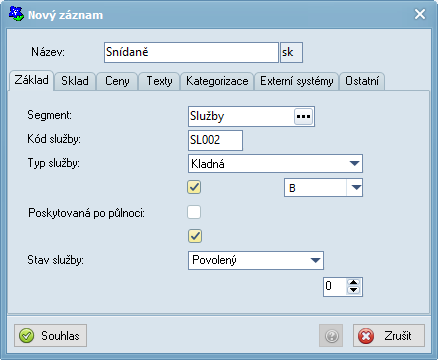Increase the number spinner with up arrow
This screenshot has width=438, height=360.
pyautogui.click(x=353, y=283)
